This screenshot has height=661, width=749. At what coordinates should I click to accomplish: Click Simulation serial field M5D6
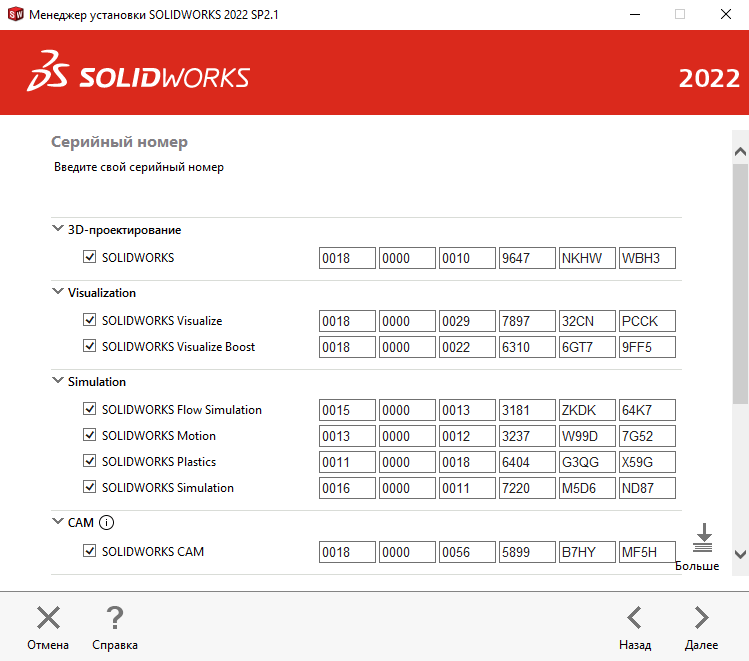click(587, 488)
